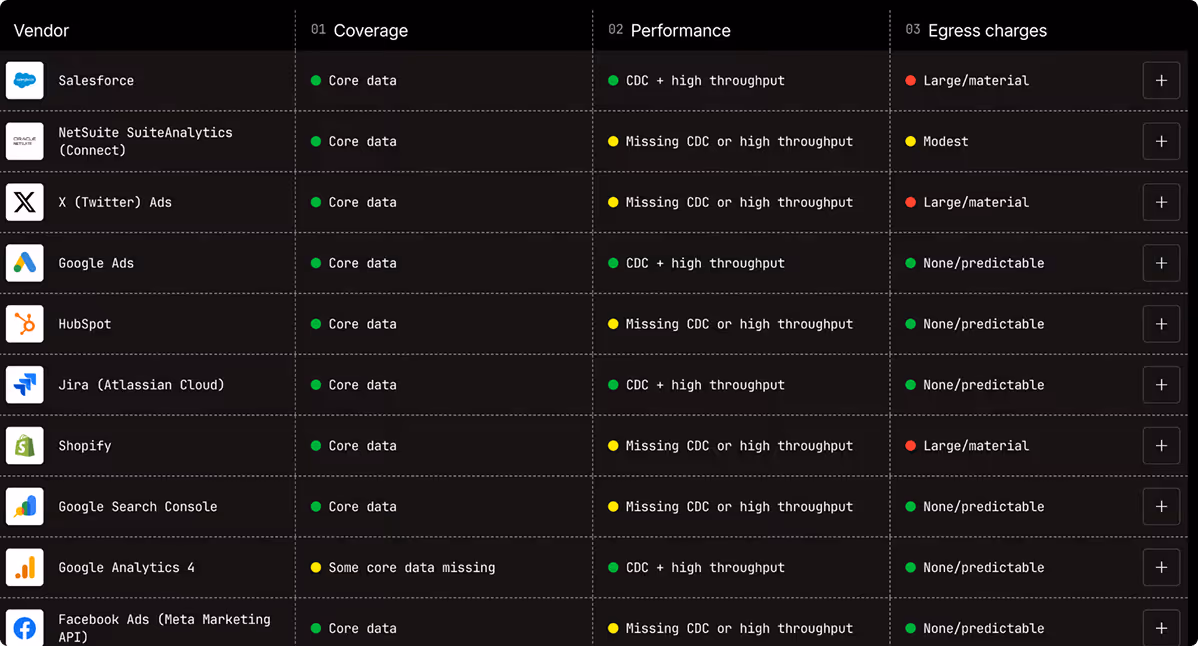Click the X (Twitter) logo icon
The image size is (1198, 646).
pyautogui.click(x=24, y=202)
